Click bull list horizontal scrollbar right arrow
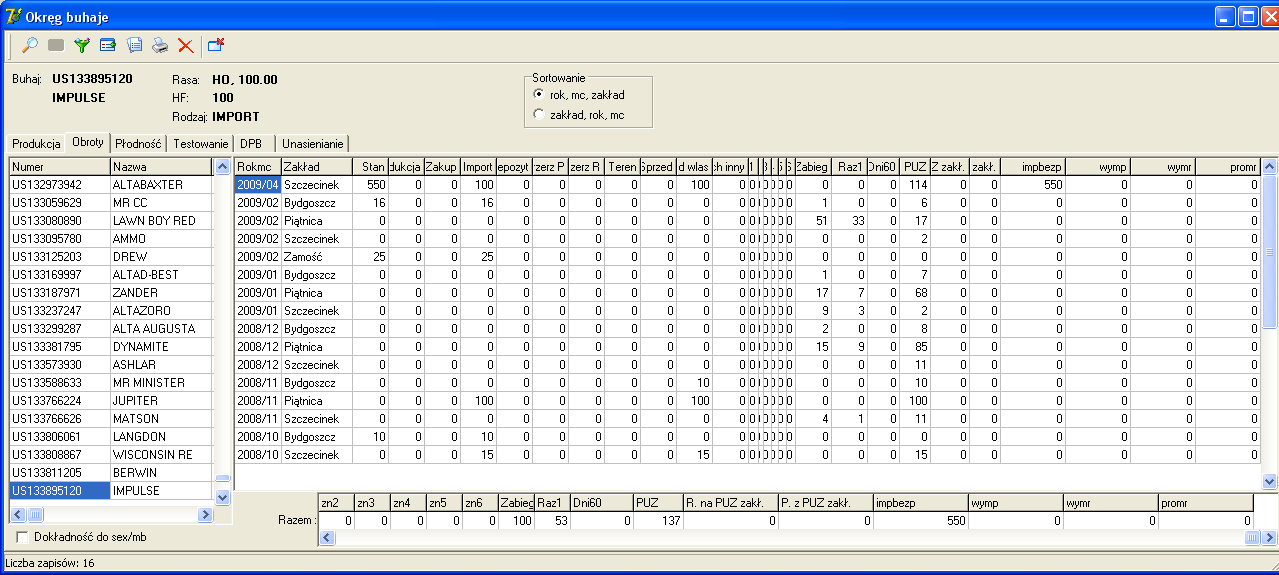1279x575 pixels. click(x=205, y=515)
